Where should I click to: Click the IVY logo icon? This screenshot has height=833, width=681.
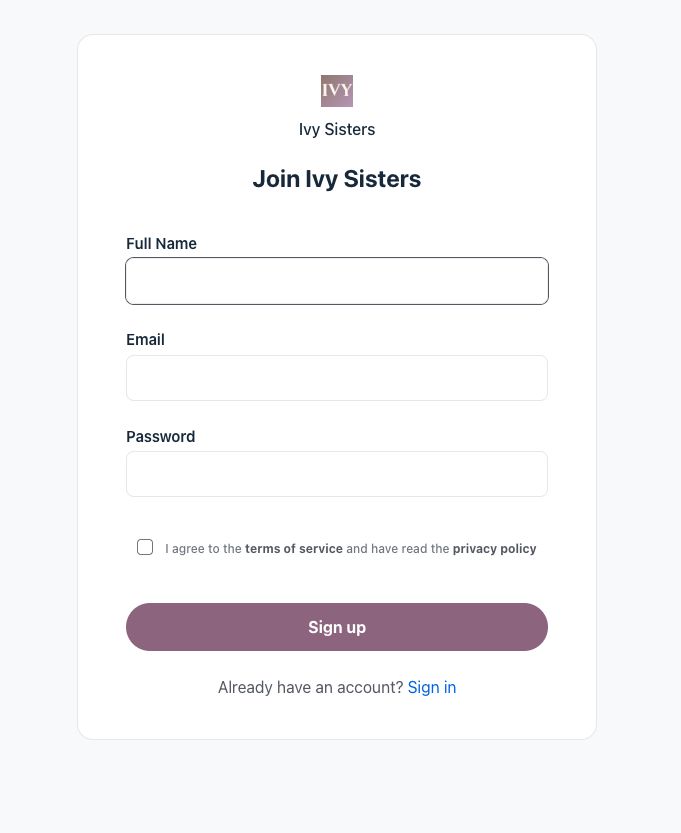(337, 91)
